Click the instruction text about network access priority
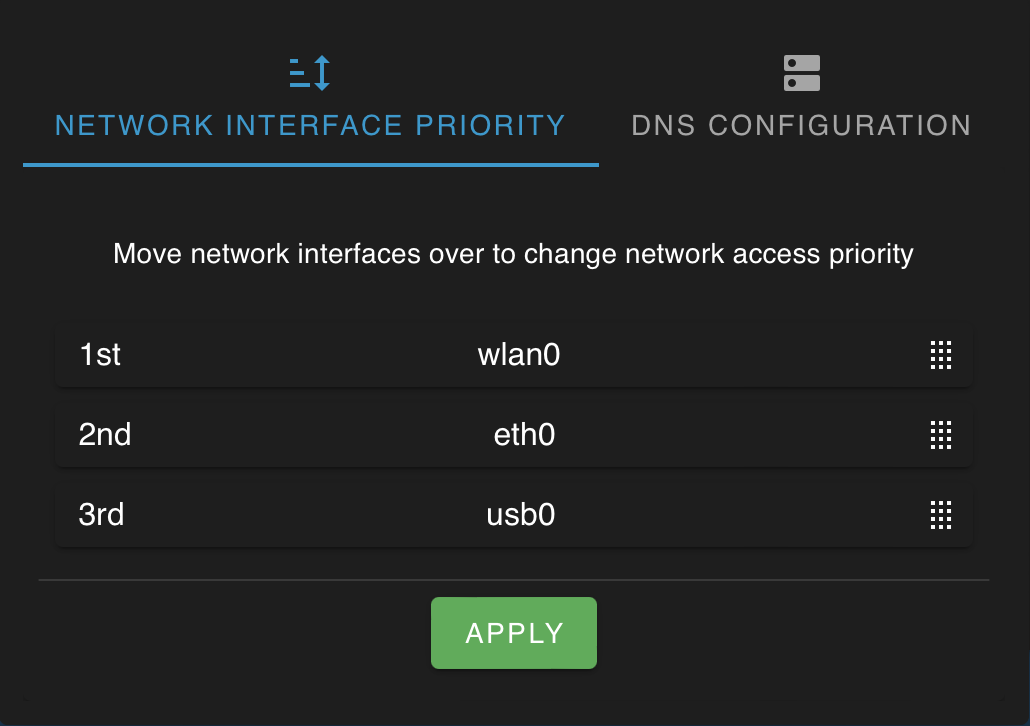Screen dimensions: 1030x726 point(513,254)
